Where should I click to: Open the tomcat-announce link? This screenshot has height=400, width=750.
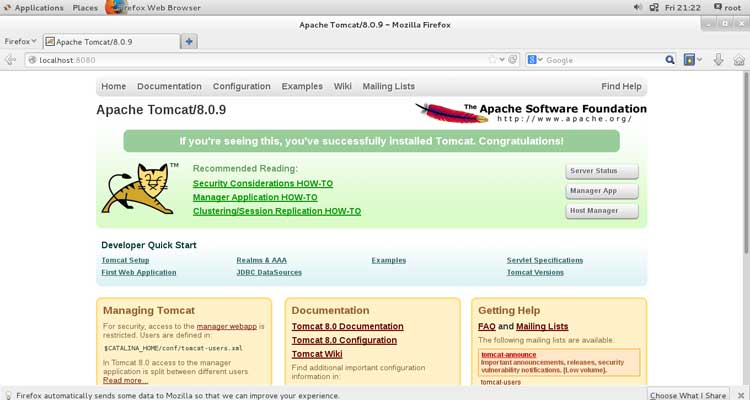point(508,355)
